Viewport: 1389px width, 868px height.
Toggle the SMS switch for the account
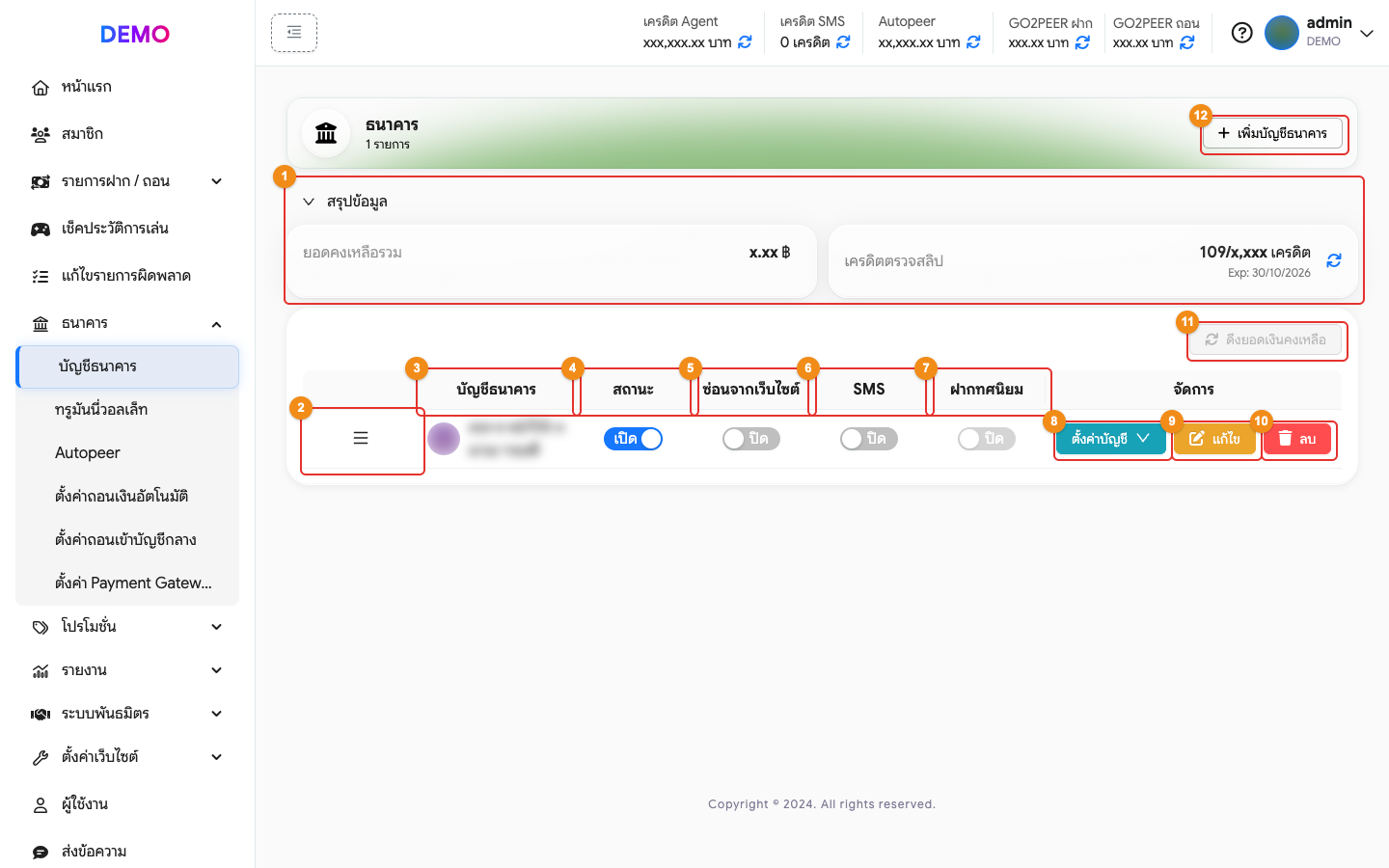click(868, 439)
